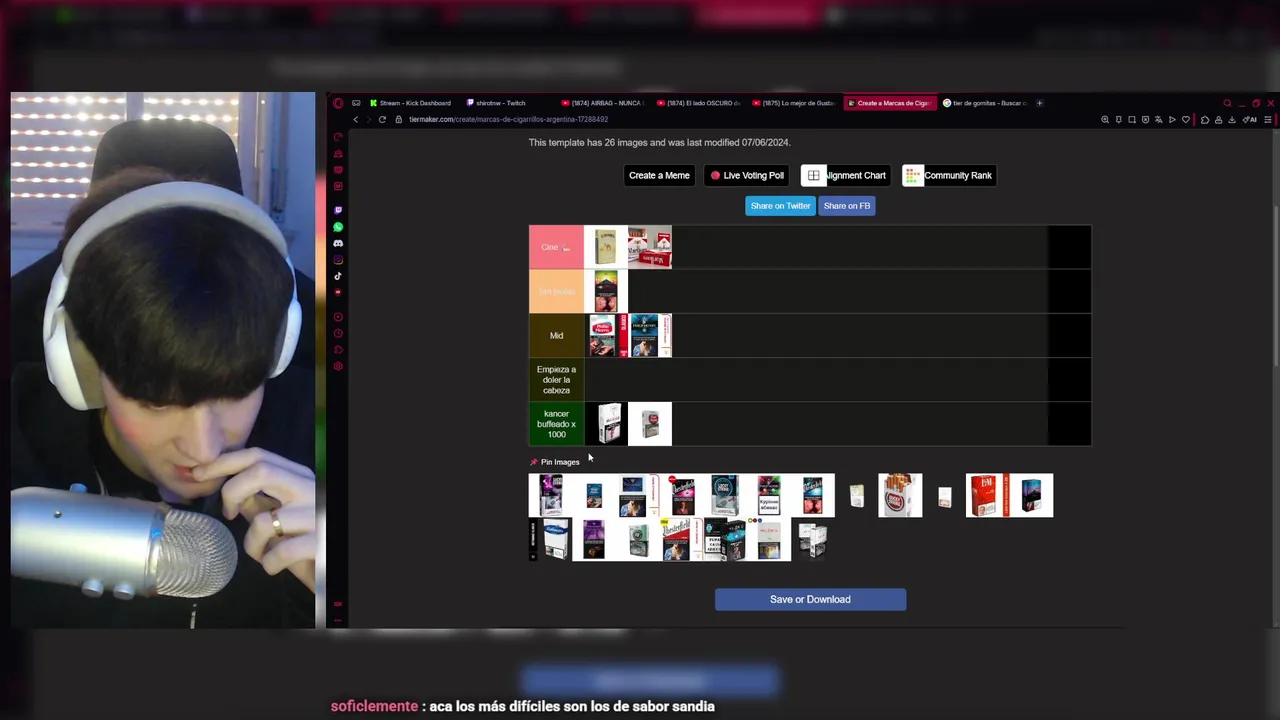Screen dimensions: 1280x720
Task: Select the red-white Chesterfield pack in the bottom pool row
Action: [681, 539]
